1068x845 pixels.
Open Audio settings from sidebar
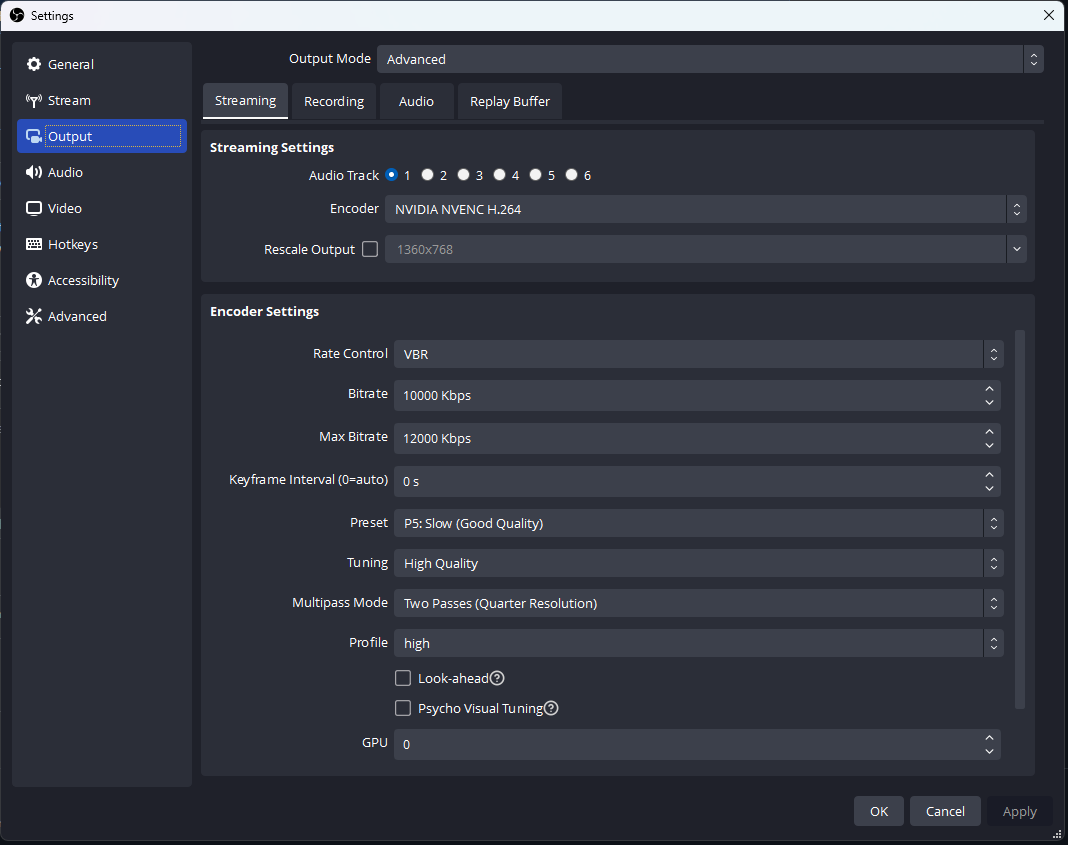(x=66, y=172)
